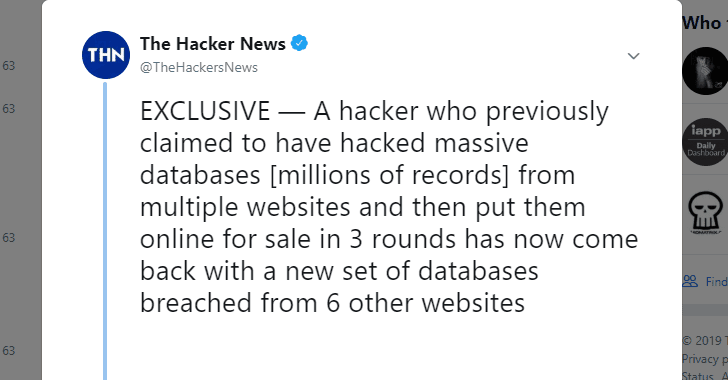The height and width of the screenshot is (380, 728).
Task: Click the topmost 63 number in background
Action: [x=9, y=66]
